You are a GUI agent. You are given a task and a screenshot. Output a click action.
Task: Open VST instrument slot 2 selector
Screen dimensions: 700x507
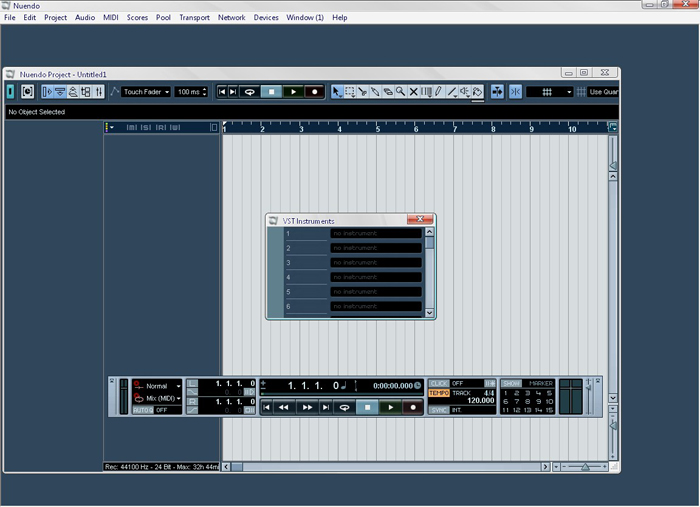(376, 248)
